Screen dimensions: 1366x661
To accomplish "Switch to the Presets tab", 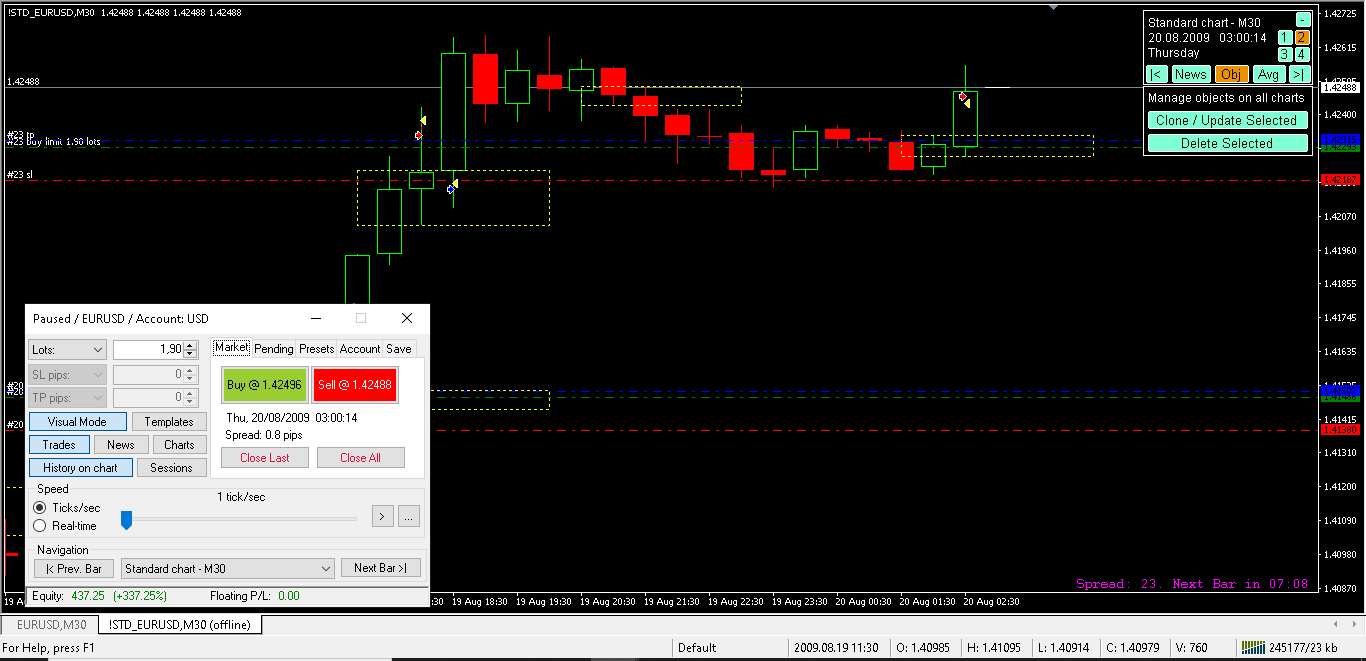I will (316, 349).
